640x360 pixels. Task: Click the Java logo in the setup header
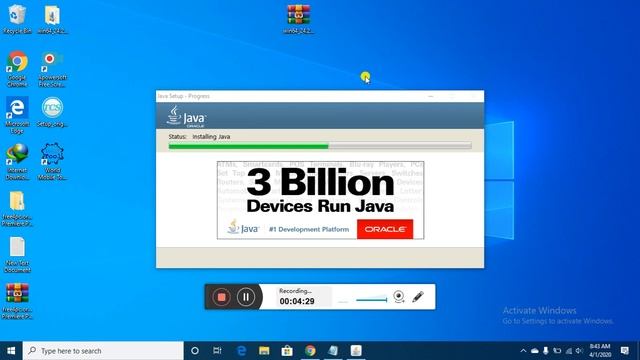click(186, 116)
